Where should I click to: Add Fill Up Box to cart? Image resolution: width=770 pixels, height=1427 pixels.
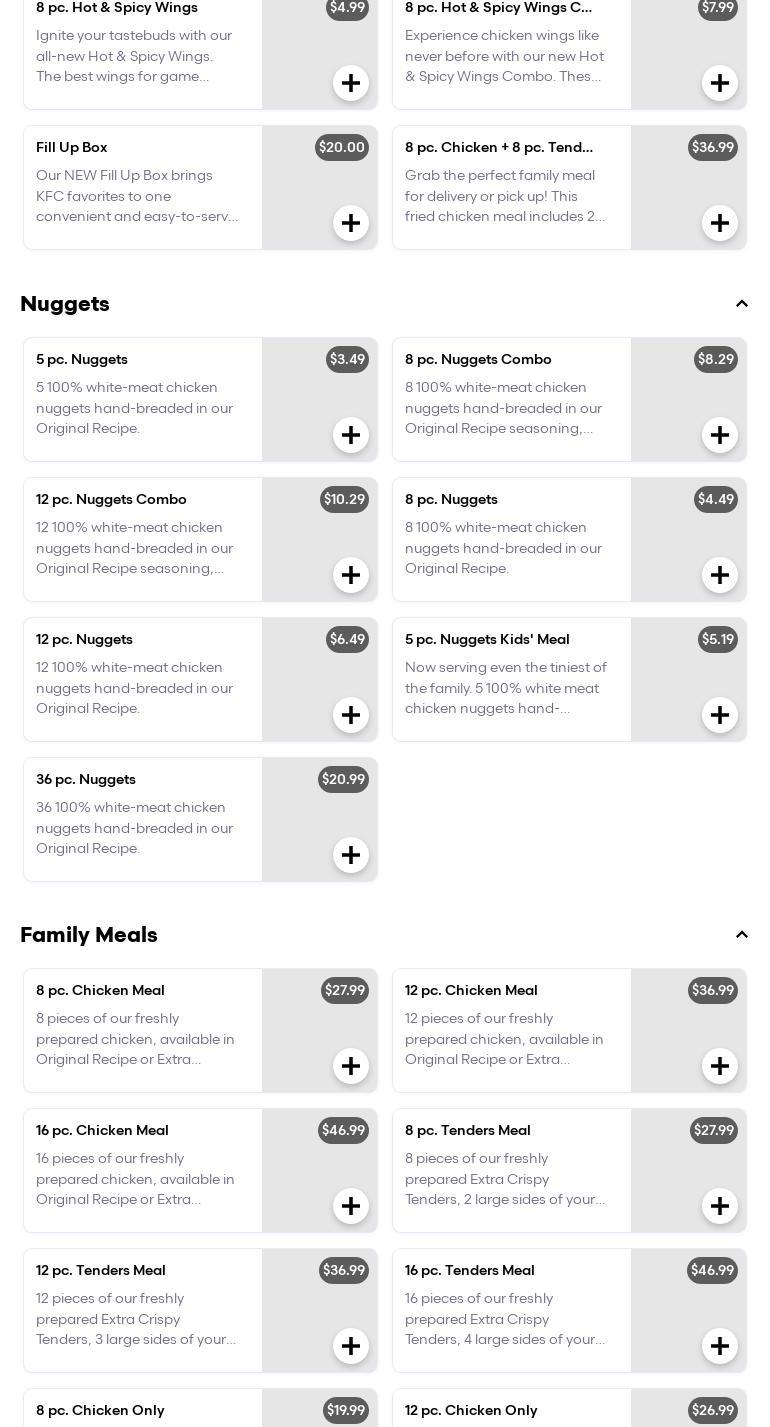351,223
